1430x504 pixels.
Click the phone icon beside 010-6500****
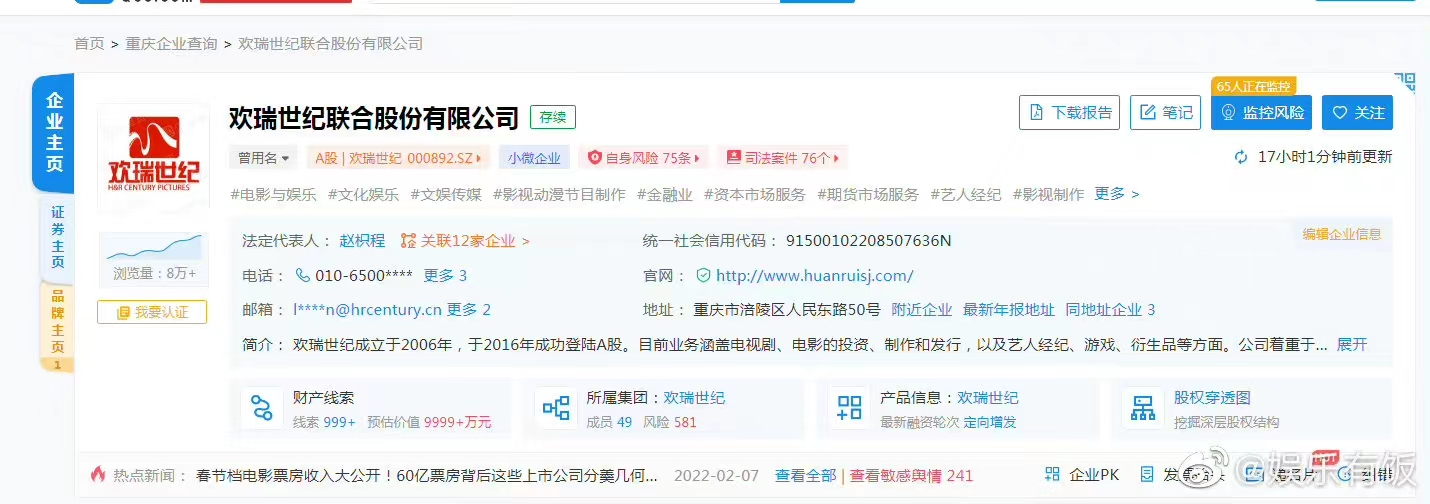[x=302, y=275]
